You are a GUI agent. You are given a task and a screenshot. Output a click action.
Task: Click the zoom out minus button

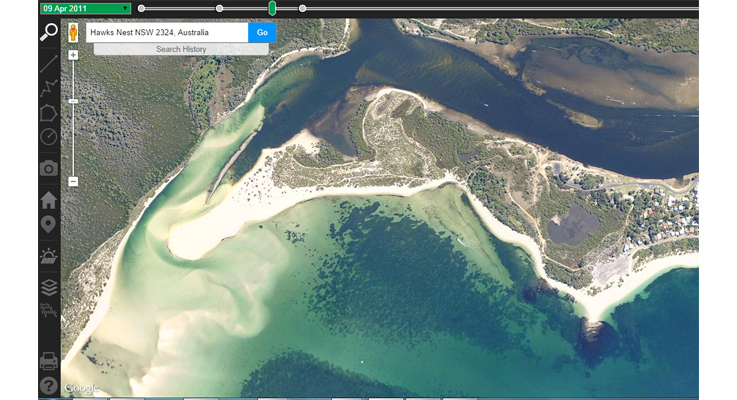point(73,181)
